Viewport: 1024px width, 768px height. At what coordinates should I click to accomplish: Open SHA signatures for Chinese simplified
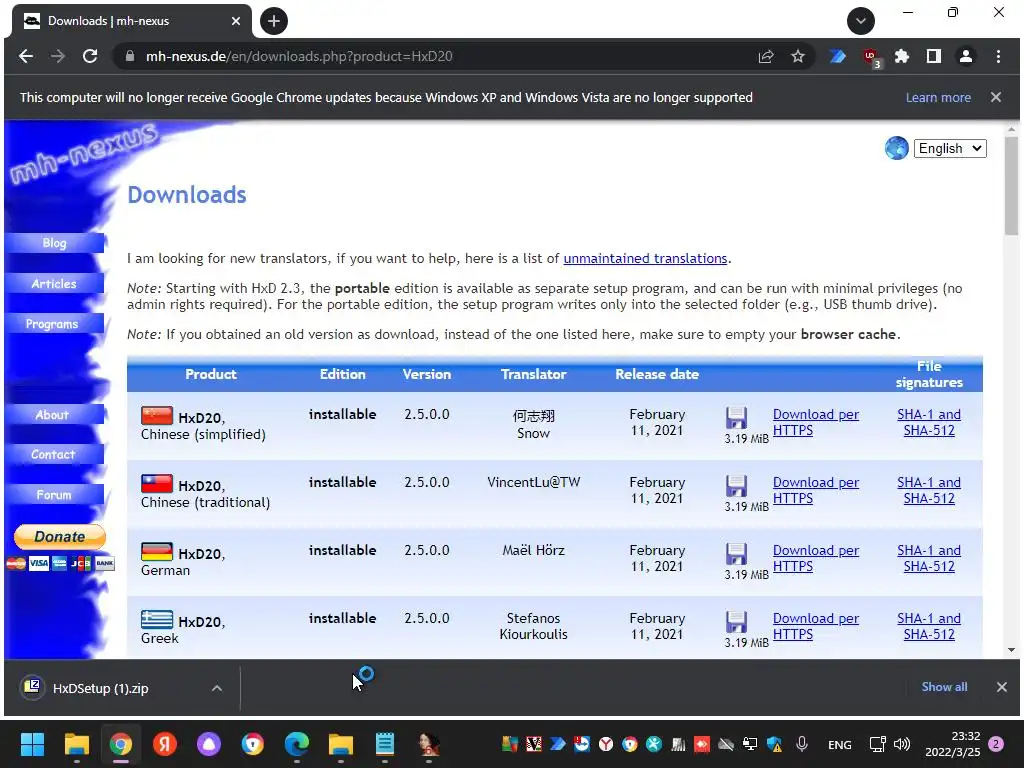click(x=929, y=422)
